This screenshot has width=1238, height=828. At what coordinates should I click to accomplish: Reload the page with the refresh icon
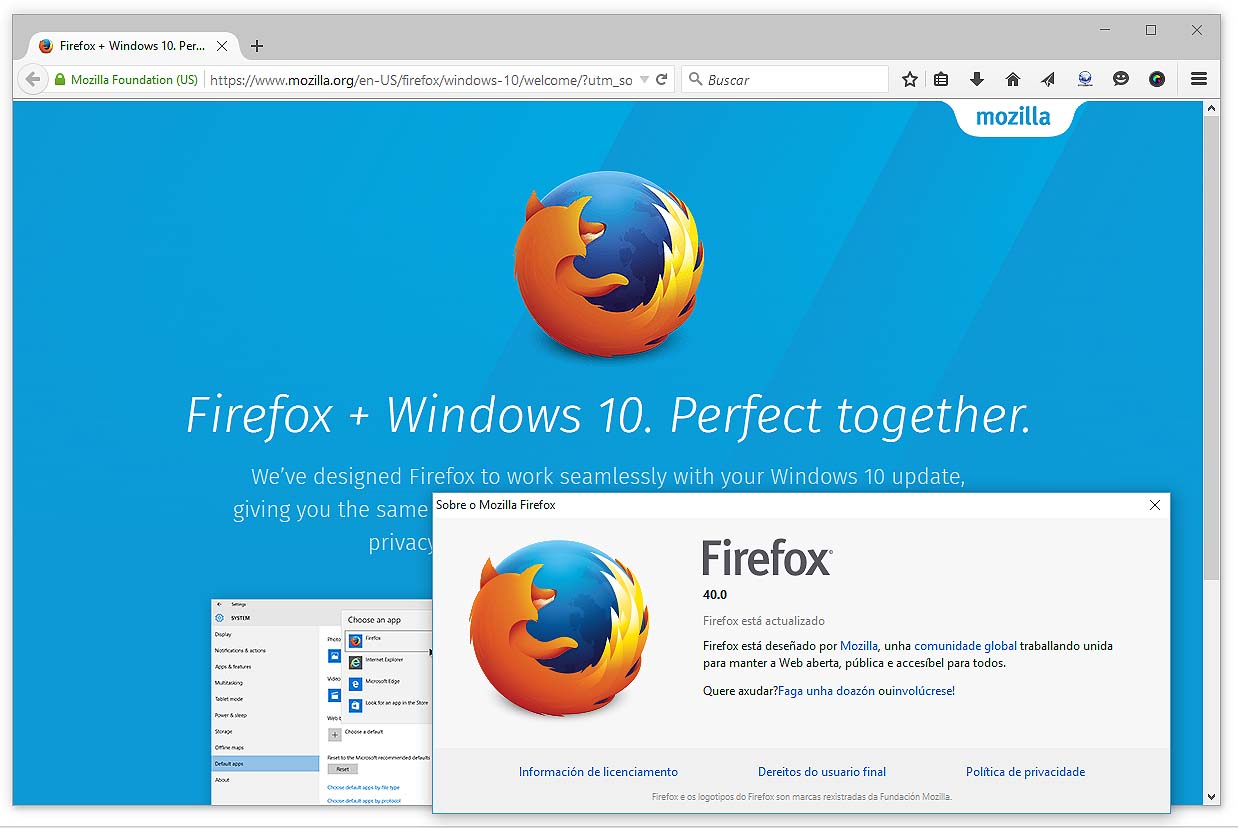pyautogui.click(x=661, y=79)
